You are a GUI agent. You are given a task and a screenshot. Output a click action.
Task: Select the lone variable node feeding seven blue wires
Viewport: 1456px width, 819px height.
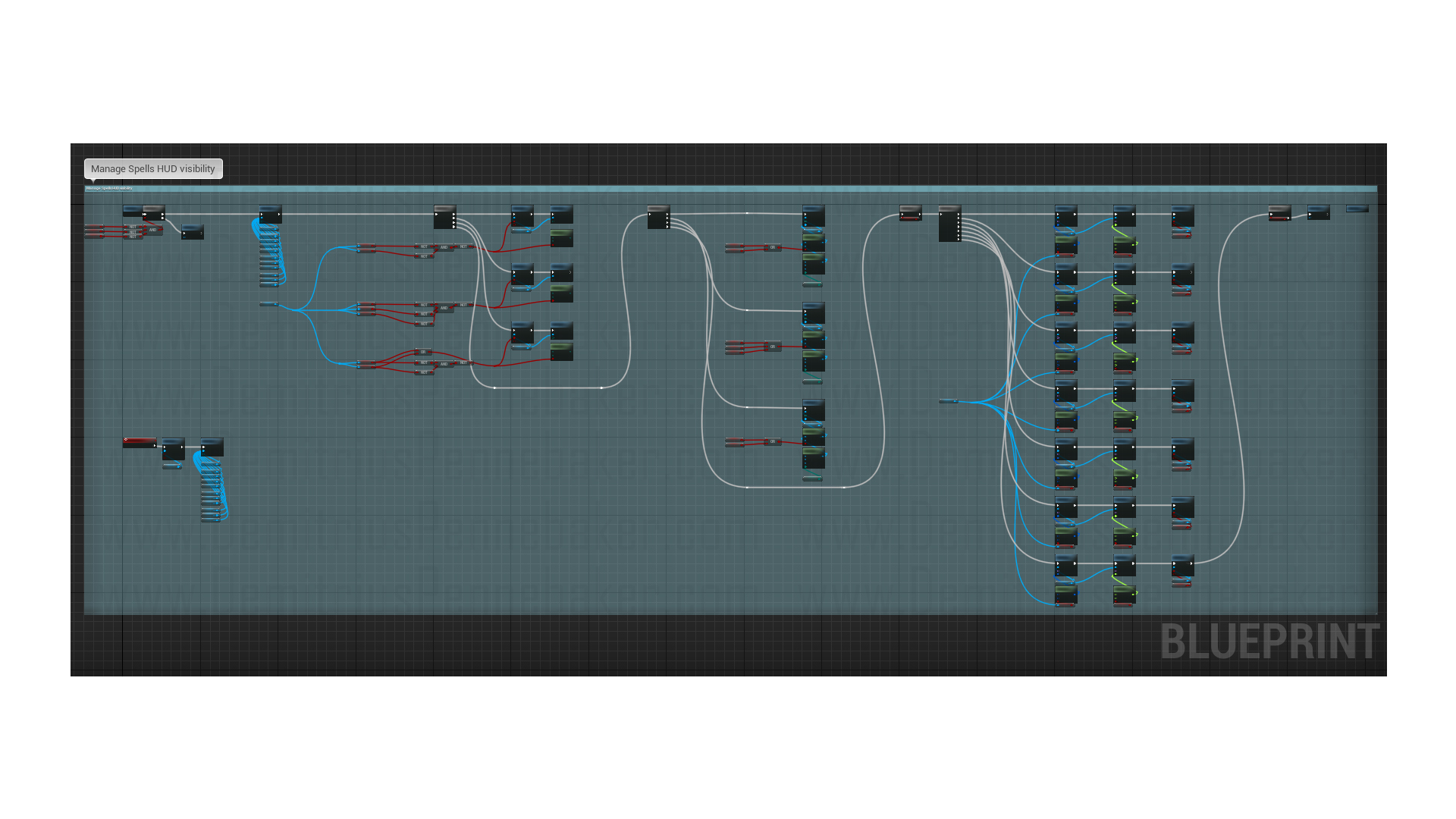[x=949, y=401]
